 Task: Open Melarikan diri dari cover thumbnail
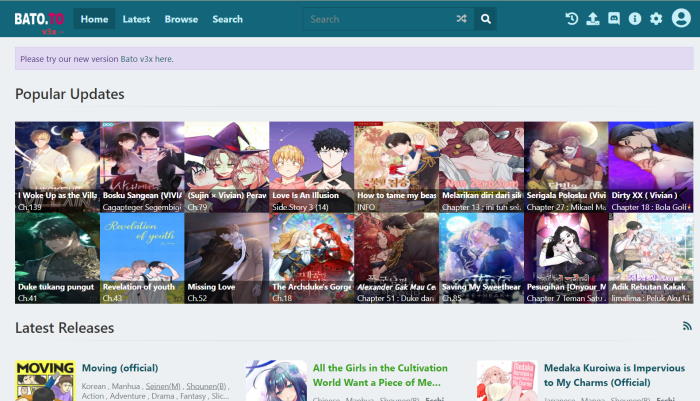coord(481,167)
